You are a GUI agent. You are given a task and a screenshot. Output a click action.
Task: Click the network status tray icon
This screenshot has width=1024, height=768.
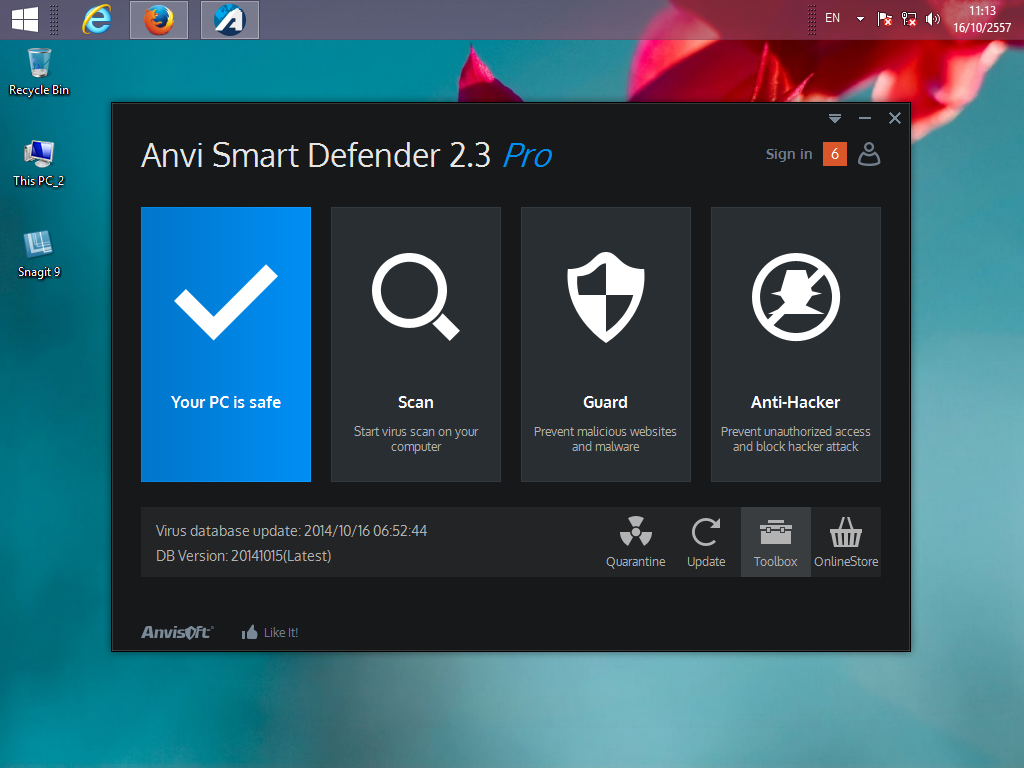click(908, 19)
